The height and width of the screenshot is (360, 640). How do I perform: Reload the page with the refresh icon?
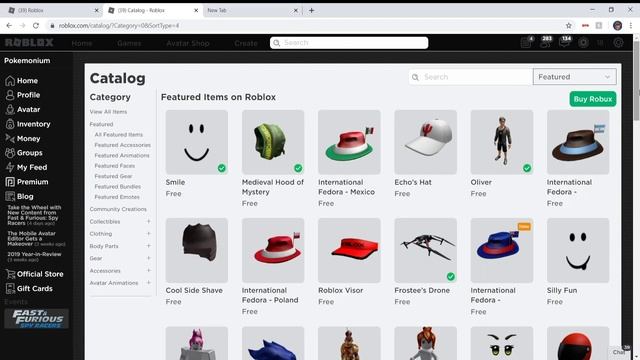pos(36,25)
